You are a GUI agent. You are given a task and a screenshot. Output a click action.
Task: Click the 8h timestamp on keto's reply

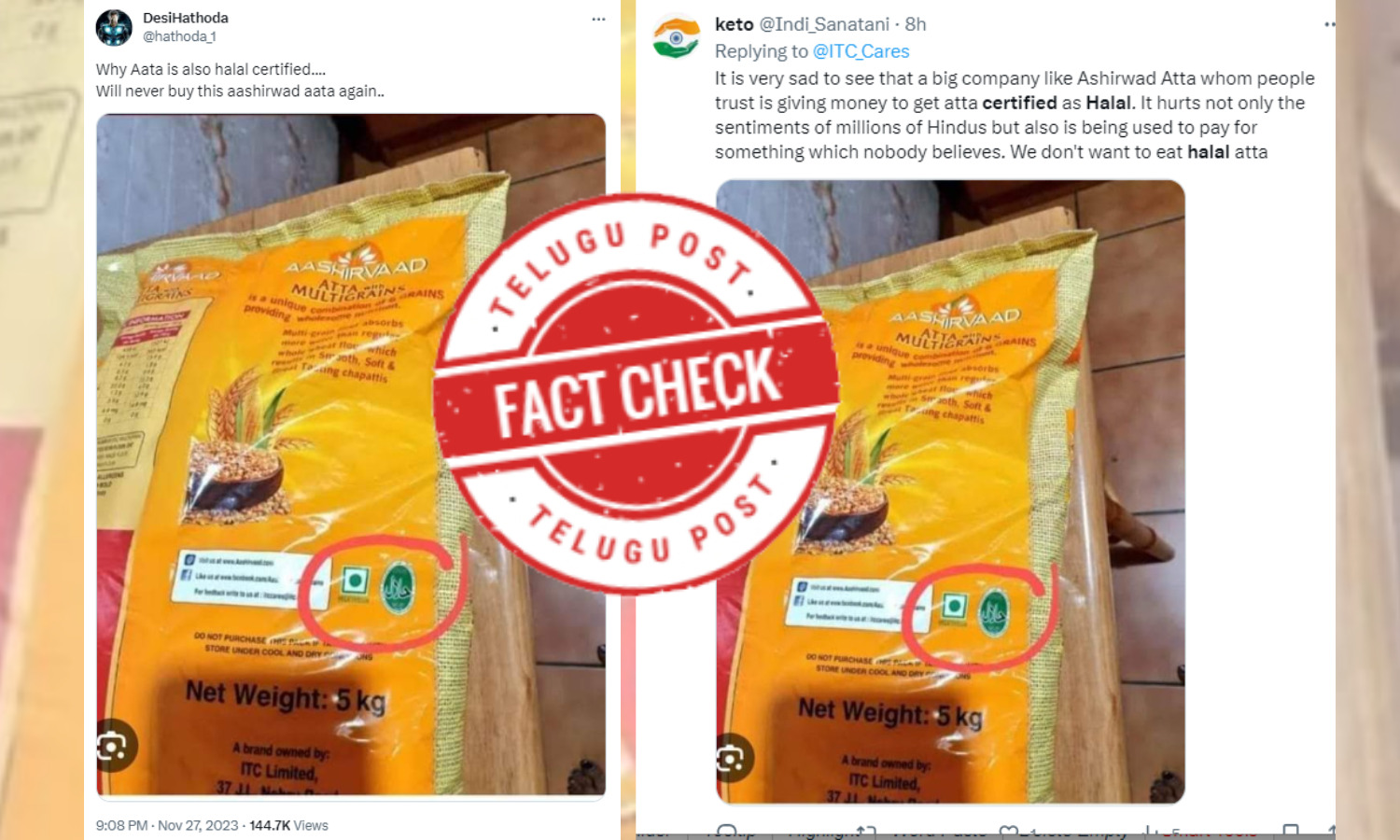[x=916, y=24]
